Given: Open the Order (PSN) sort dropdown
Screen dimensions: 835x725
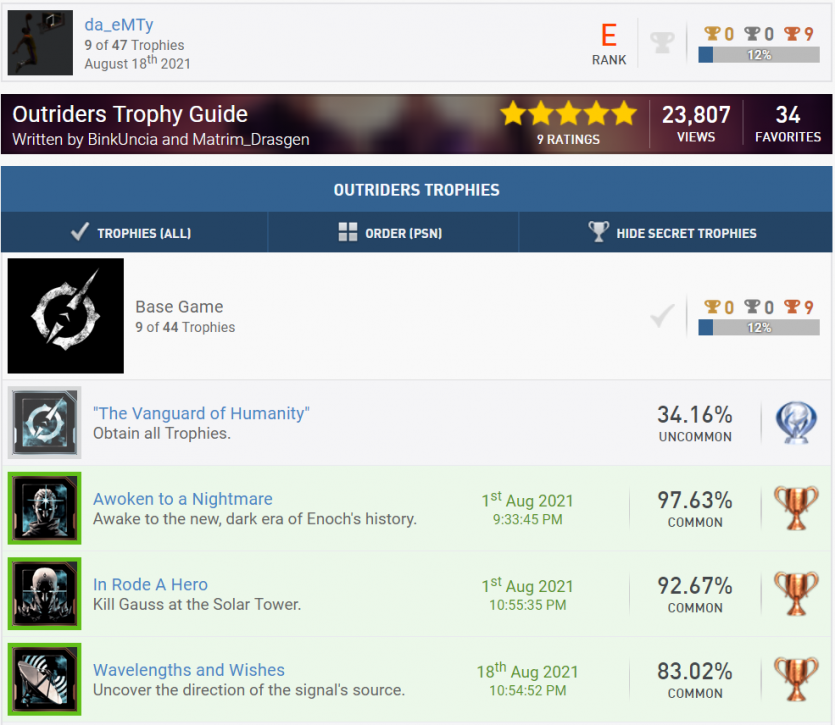Looking at the screenshot, I should [x=391, y=233].
